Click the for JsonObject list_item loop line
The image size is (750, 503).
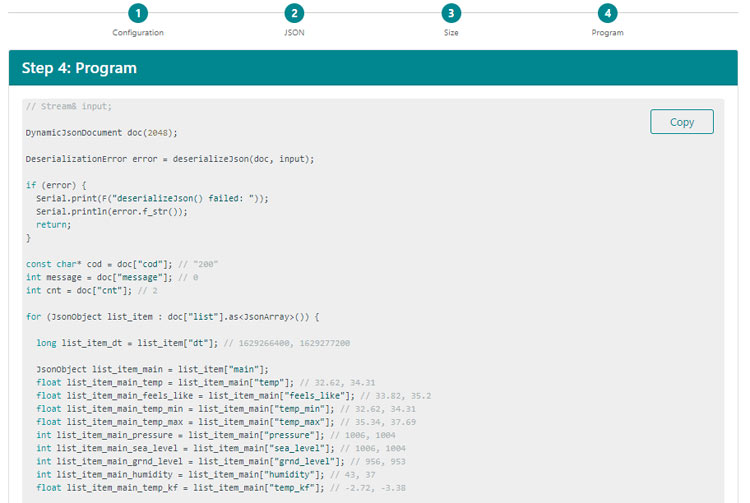point(172,317)
